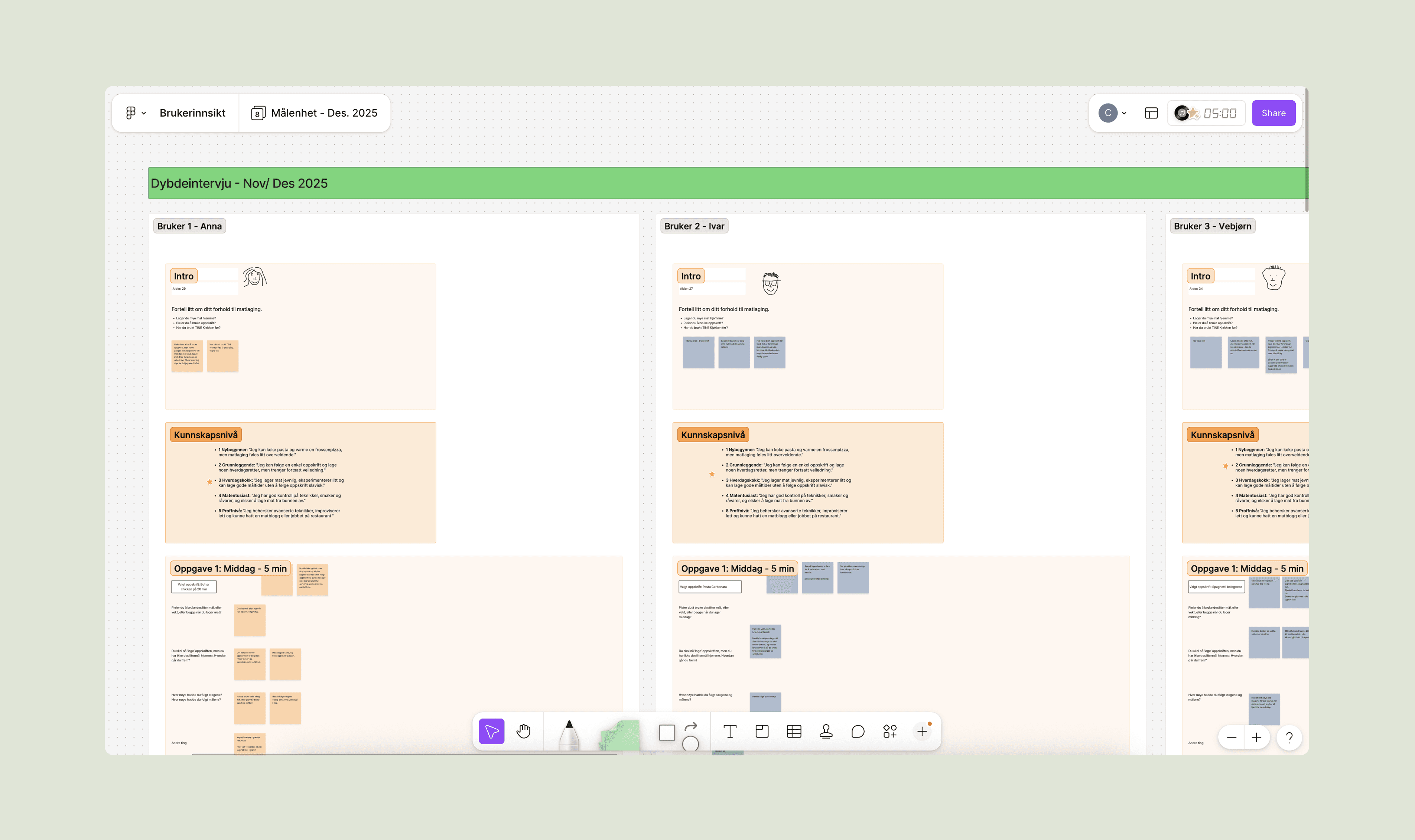Choose the green sticky note tool
Image resolution: width=1415 pixels, height=840 pixels.
pyautogui.click(x=620, y=736)
